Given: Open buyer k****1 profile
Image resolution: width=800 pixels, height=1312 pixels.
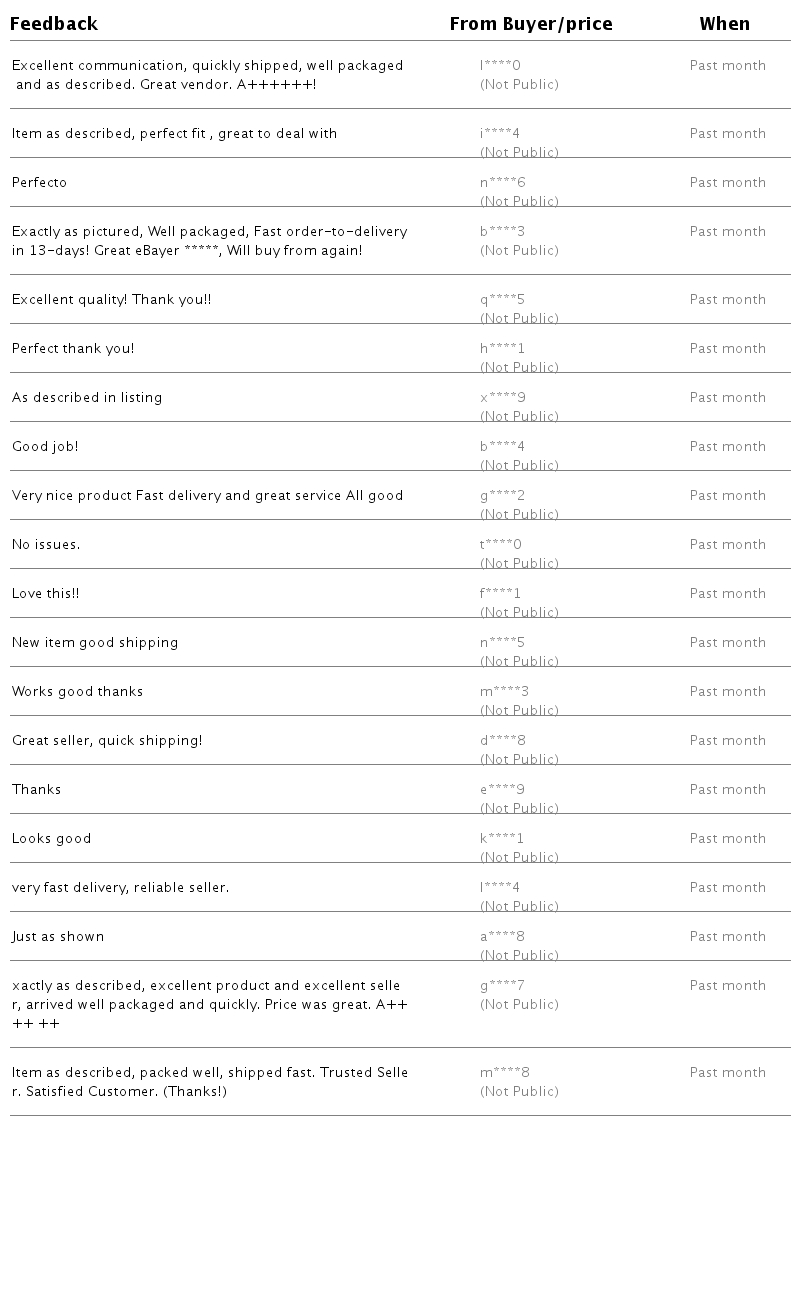Looking at the screenshot, I should click(x=502, y=839).
